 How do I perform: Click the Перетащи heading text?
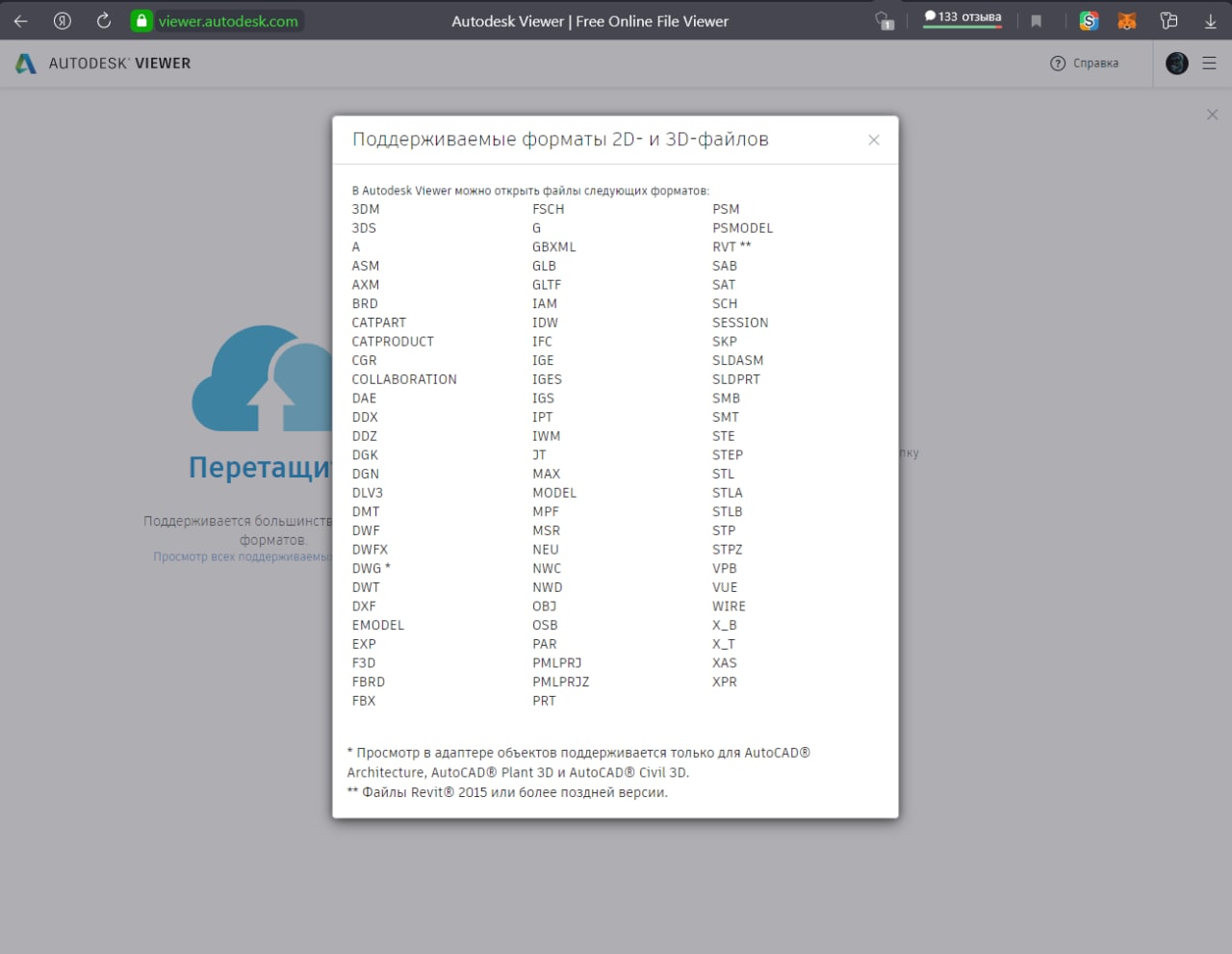tap(260, 468)
